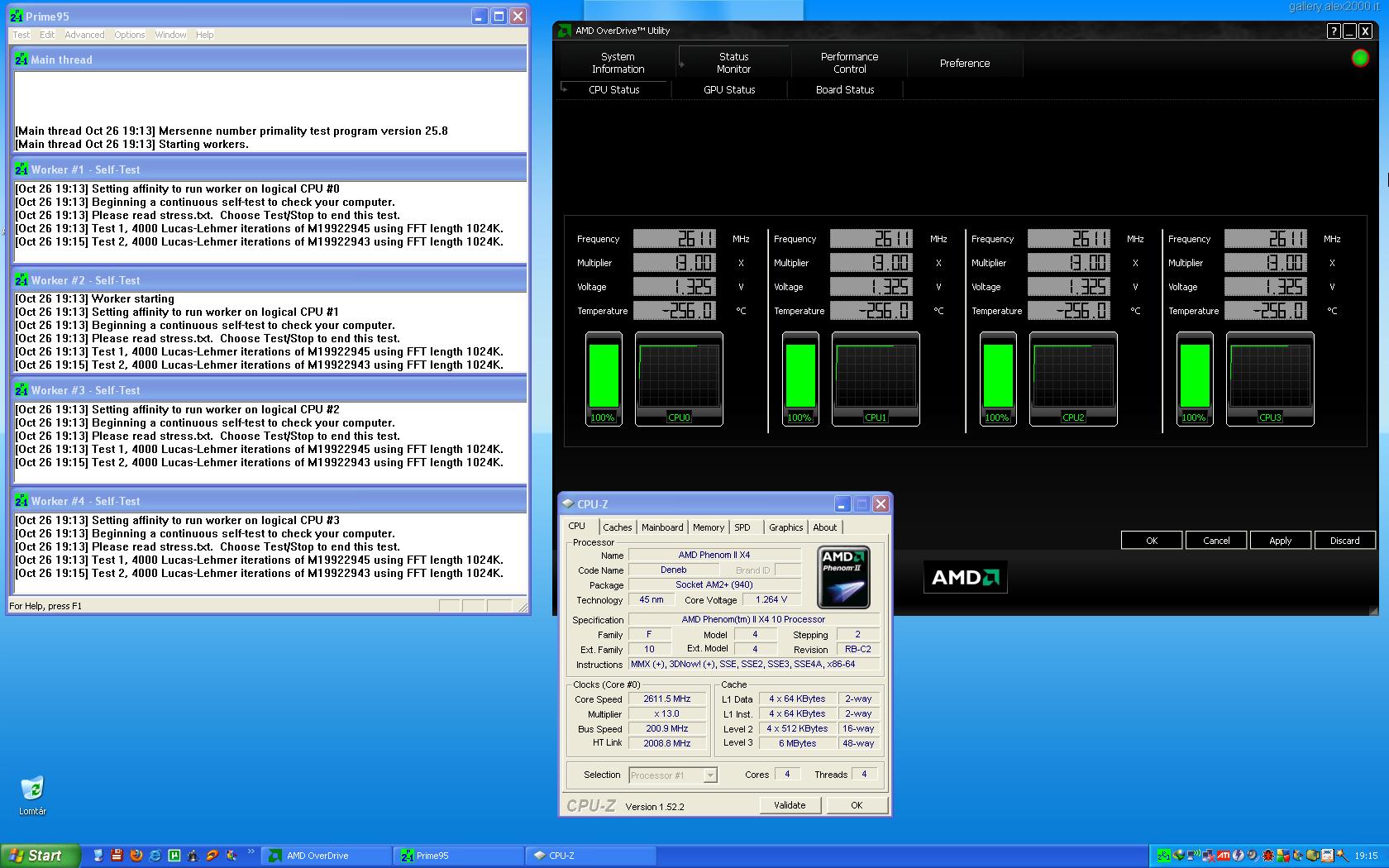Click the AMD Phenom II logo in CPU-Z
The height and width of the screenshot is (868, 1389).
843,577
